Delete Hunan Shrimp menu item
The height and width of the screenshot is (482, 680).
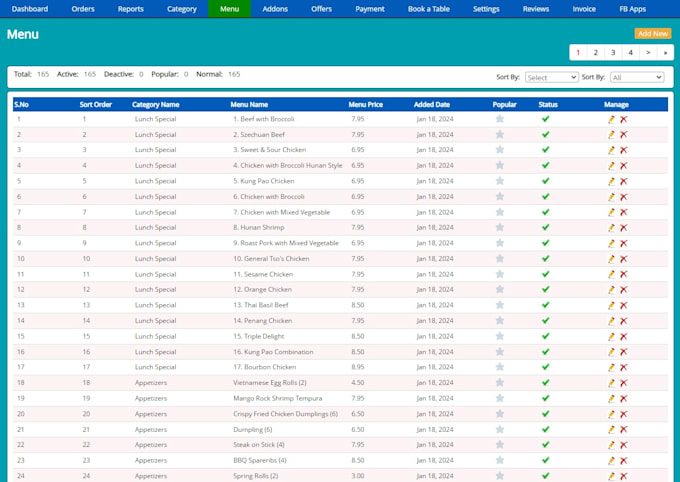[624, 228]
